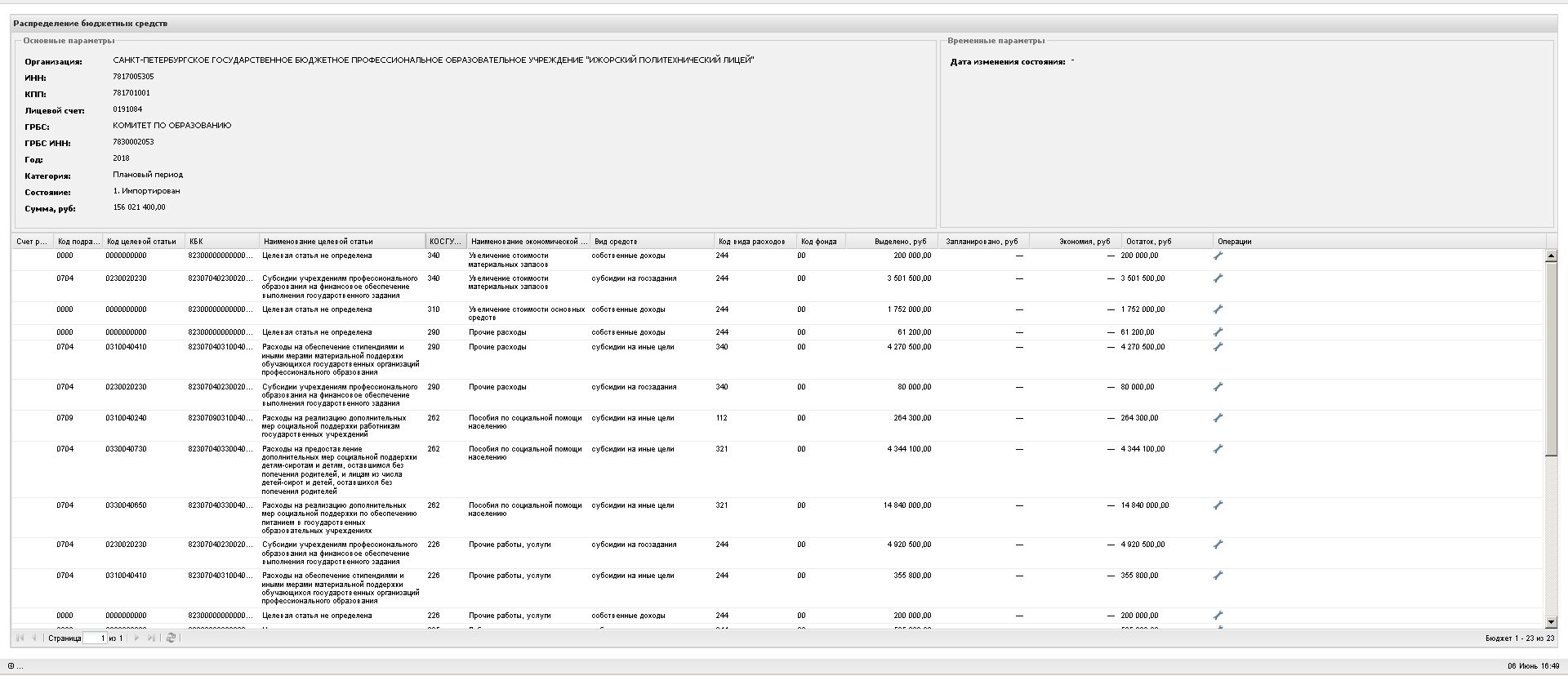This screenshot has width=1568, height=676.
Task: Select the Сумма value 156 021 400,00
Action: click(x=140, y=207)
